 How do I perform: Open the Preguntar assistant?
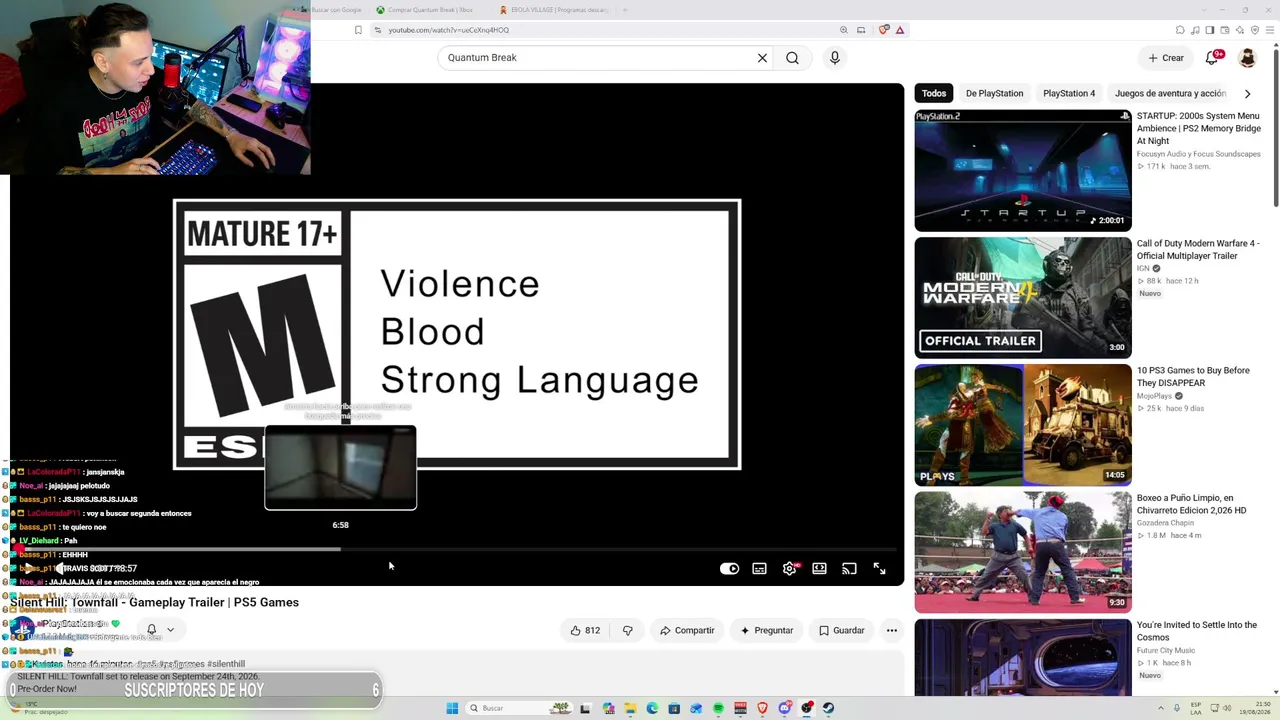click(x=767, y=631)
